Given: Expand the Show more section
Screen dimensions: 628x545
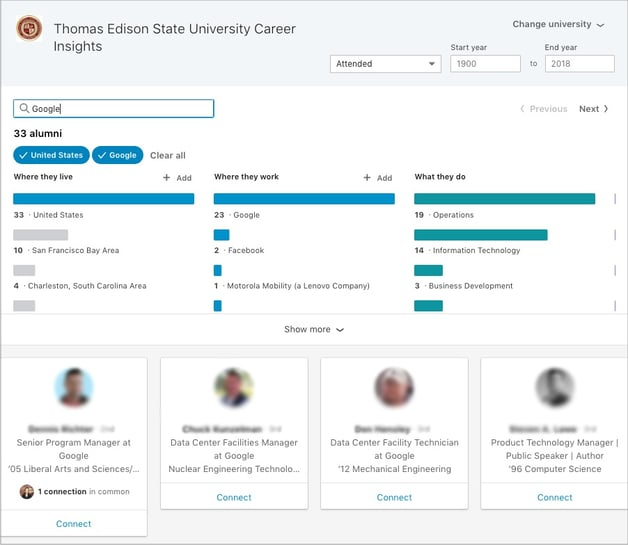Looking at the screenshot, I should point(313,329).
